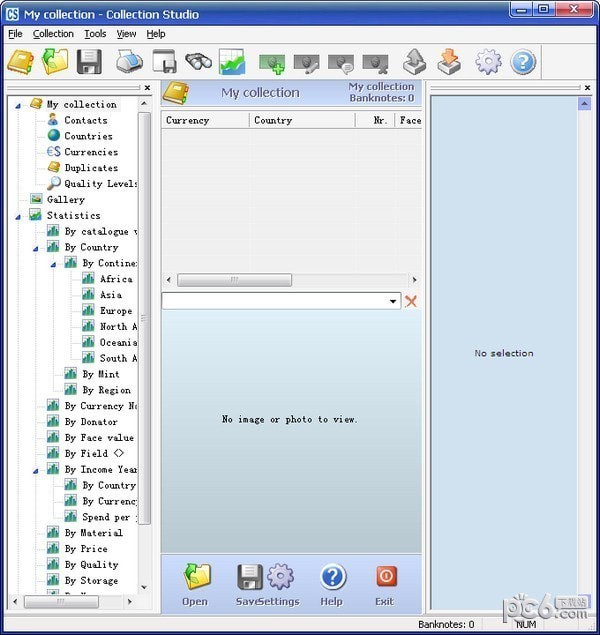Click the export upward arrow icon
Image resolution: width=600 pixels, height=635 pixels.
click(415, 62)
